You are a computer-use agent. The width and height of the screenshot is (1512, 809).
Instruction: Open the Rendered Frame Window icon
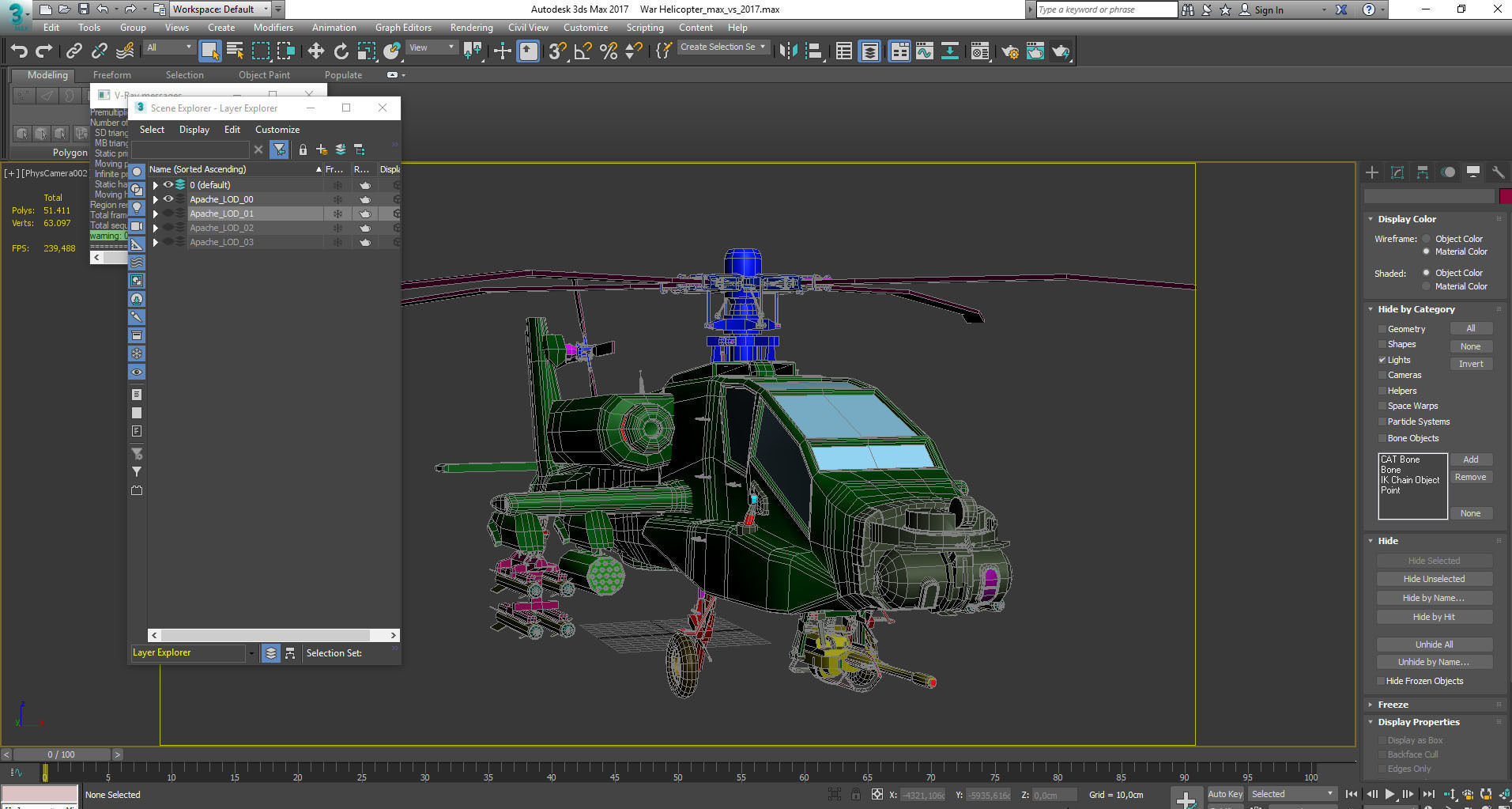pos(1035,51)
